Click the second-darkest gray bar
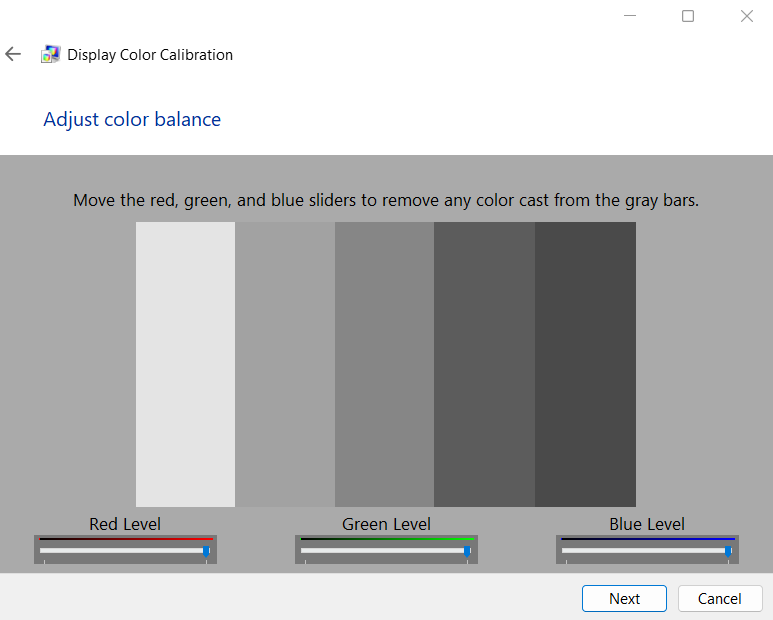773x620 pixels. [484, 364]
